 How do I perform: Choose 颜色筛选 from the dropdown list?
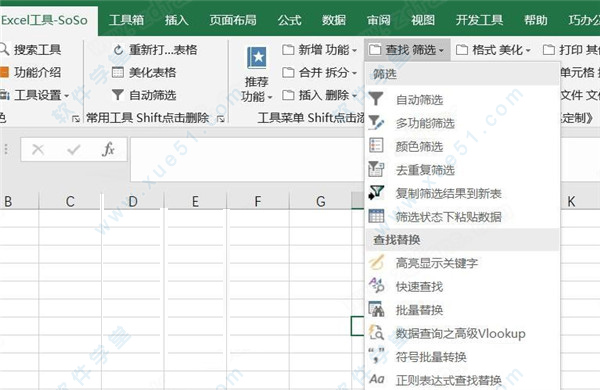coord(419,147)
